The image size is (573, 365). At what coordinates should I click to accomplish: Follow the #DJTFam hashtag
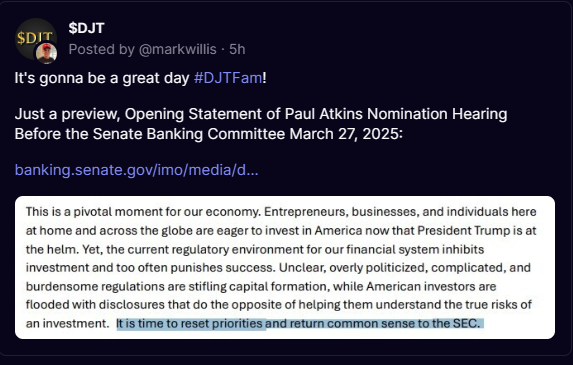(x=228, y=78)
